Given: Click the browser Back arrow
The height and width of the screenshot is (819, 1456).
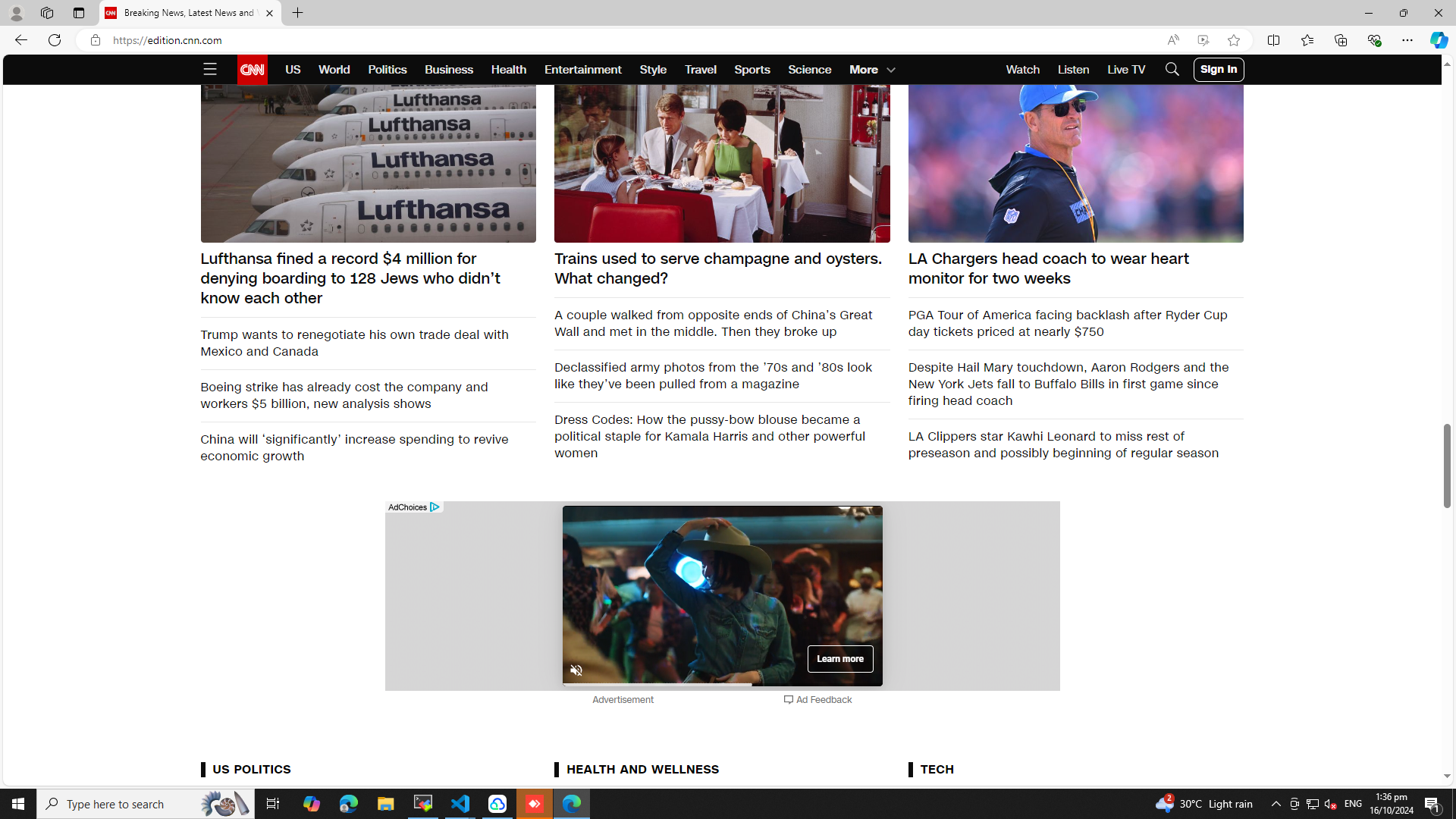Looking at the screenshot, I should click(20, 40).
